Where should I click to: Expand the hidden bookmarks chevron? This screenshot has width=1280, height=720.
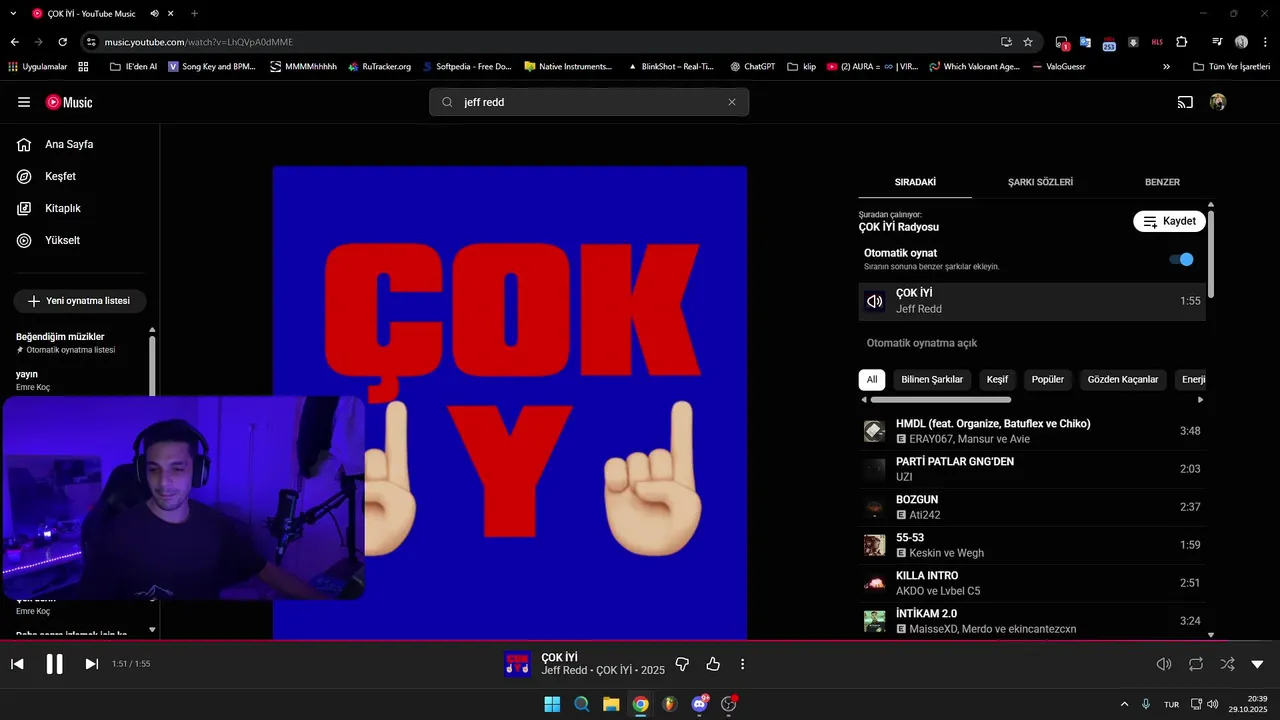1166,66
